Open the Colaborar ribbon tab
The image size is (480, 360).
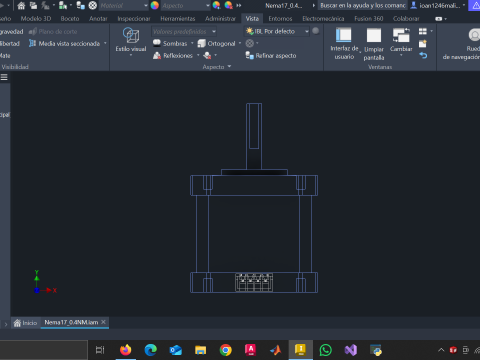click(x=406, y=19)
